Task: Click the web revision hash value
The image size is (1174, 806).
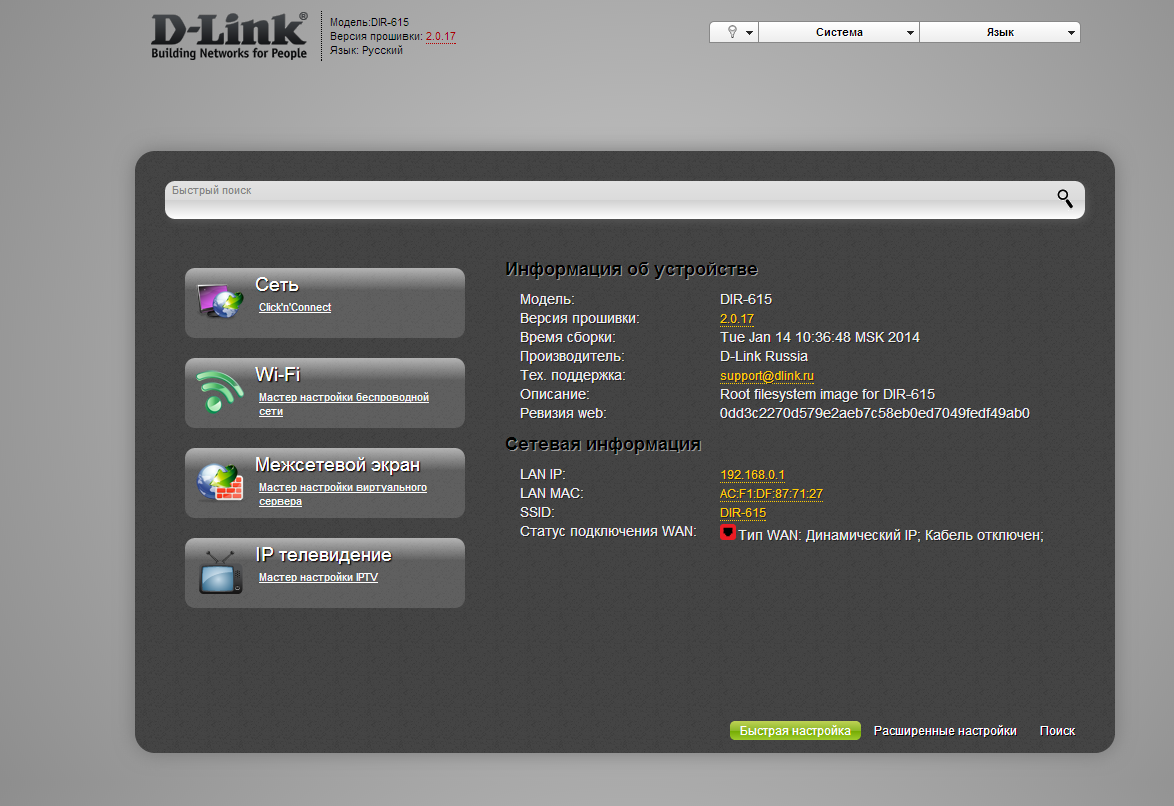Action: tap(875, 413)
